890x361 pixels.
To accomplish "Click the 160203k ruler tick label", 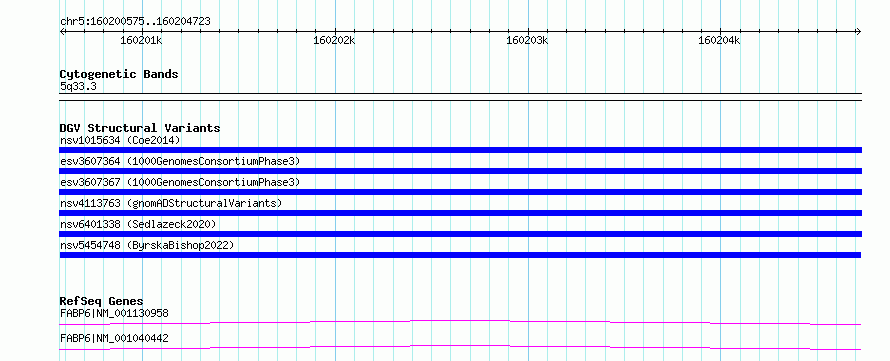I will tap(527, 40).
